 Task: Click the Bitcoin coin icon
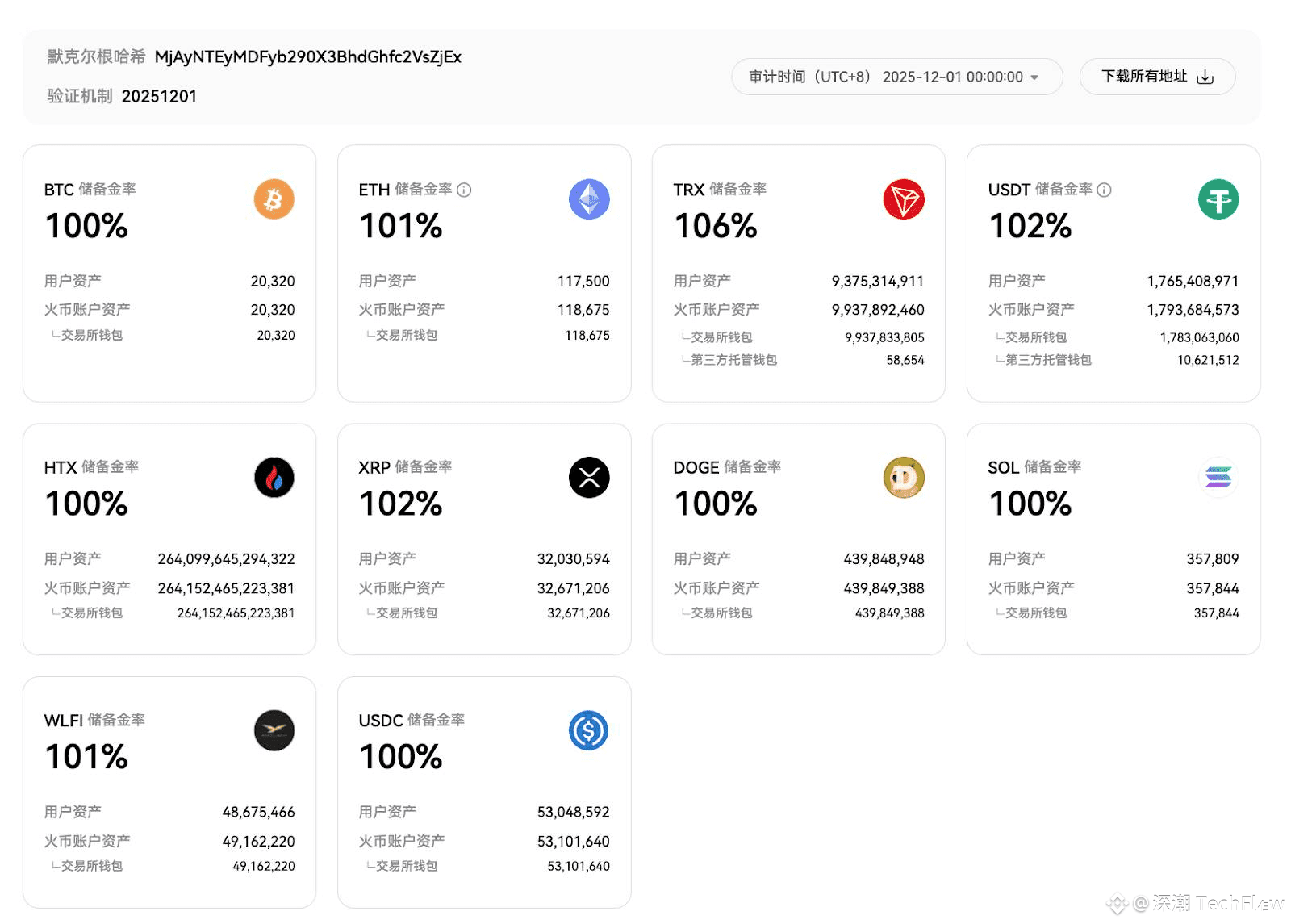tap(274, 199)
